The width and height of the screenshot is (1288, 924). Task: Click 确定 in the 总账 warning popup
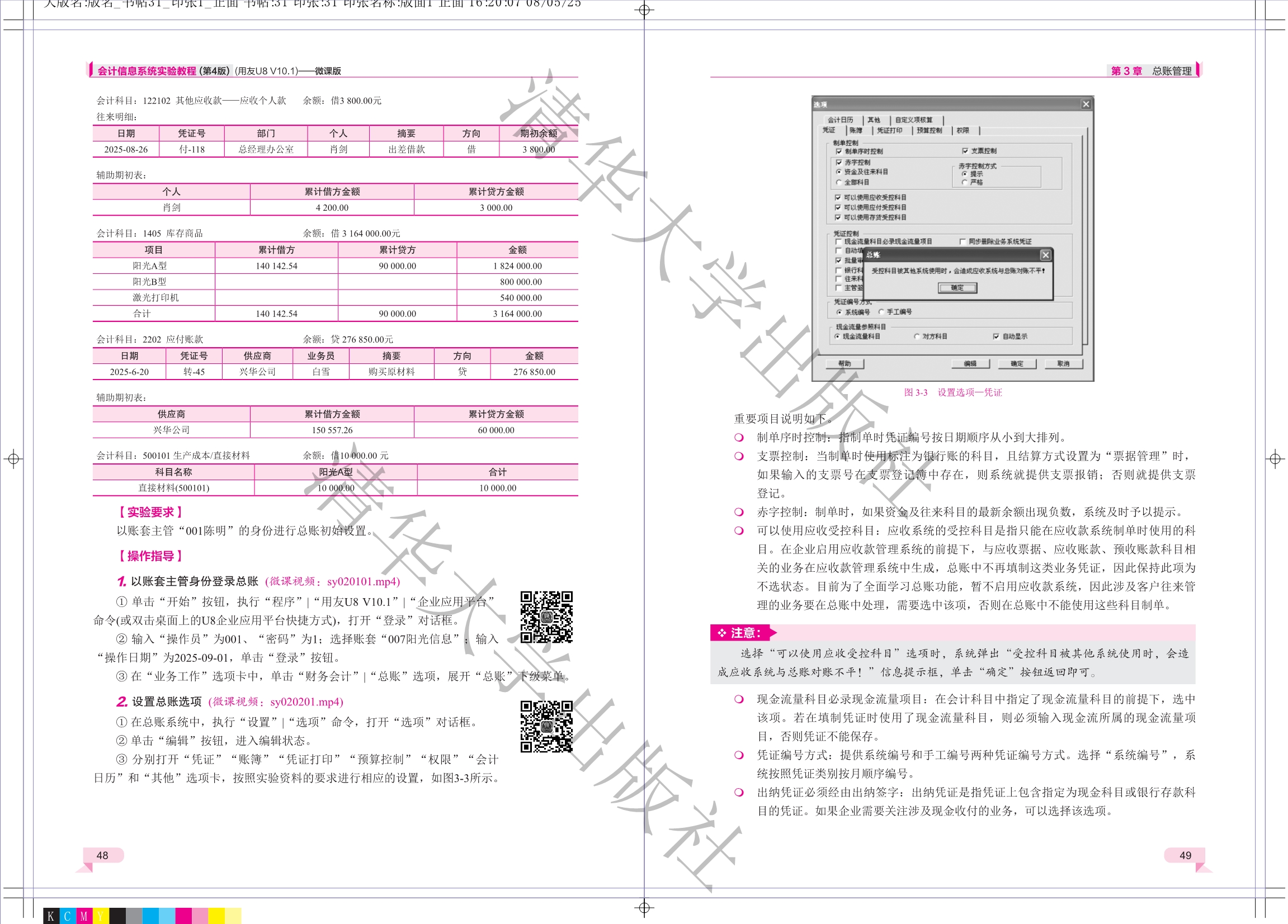(957, 288)
